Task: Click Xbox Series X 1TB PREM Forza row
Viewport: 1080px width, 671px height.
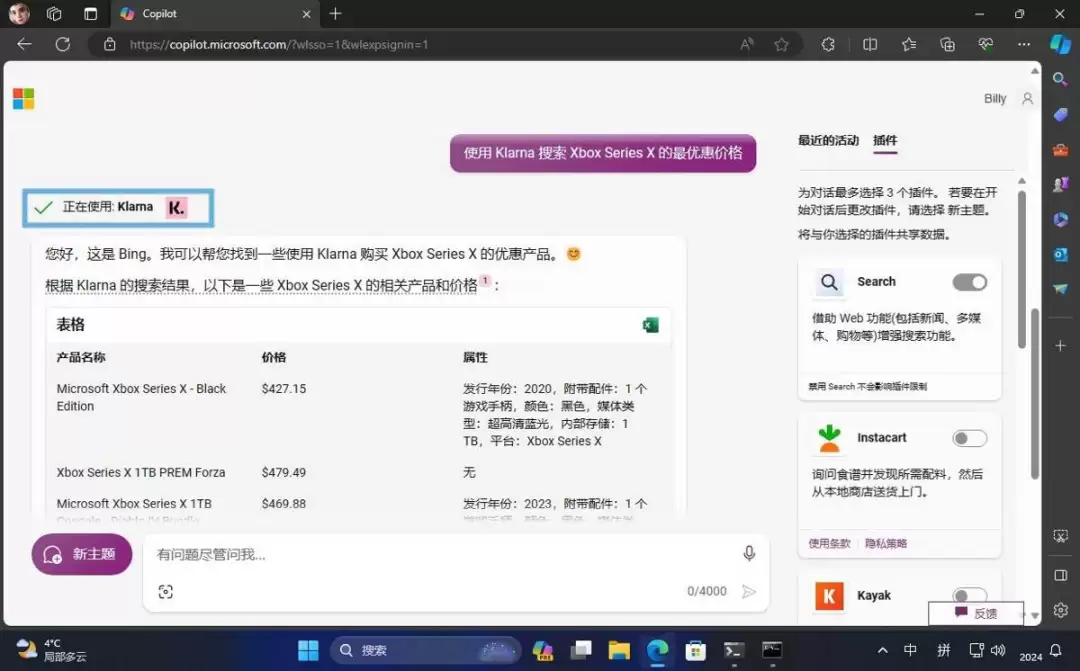Action: pos(358,473)
